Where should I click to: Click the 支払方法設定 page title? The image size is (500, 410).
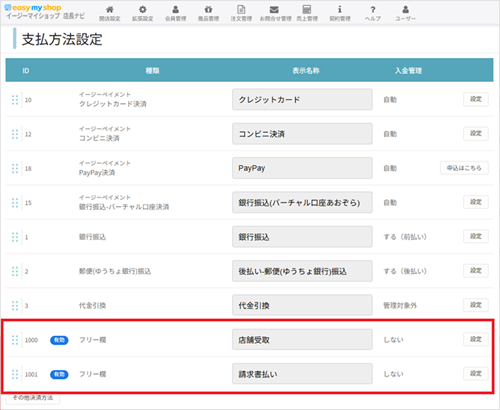(62, 39)
